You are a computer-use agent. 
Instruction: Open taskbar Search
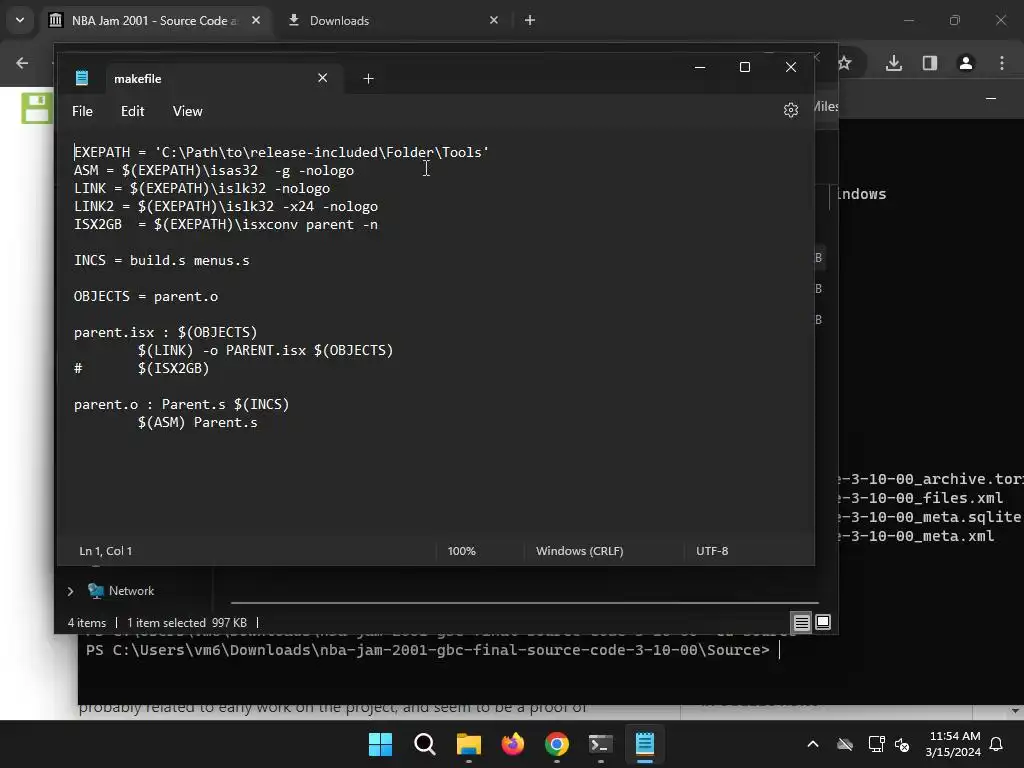(x=424, y=744)
